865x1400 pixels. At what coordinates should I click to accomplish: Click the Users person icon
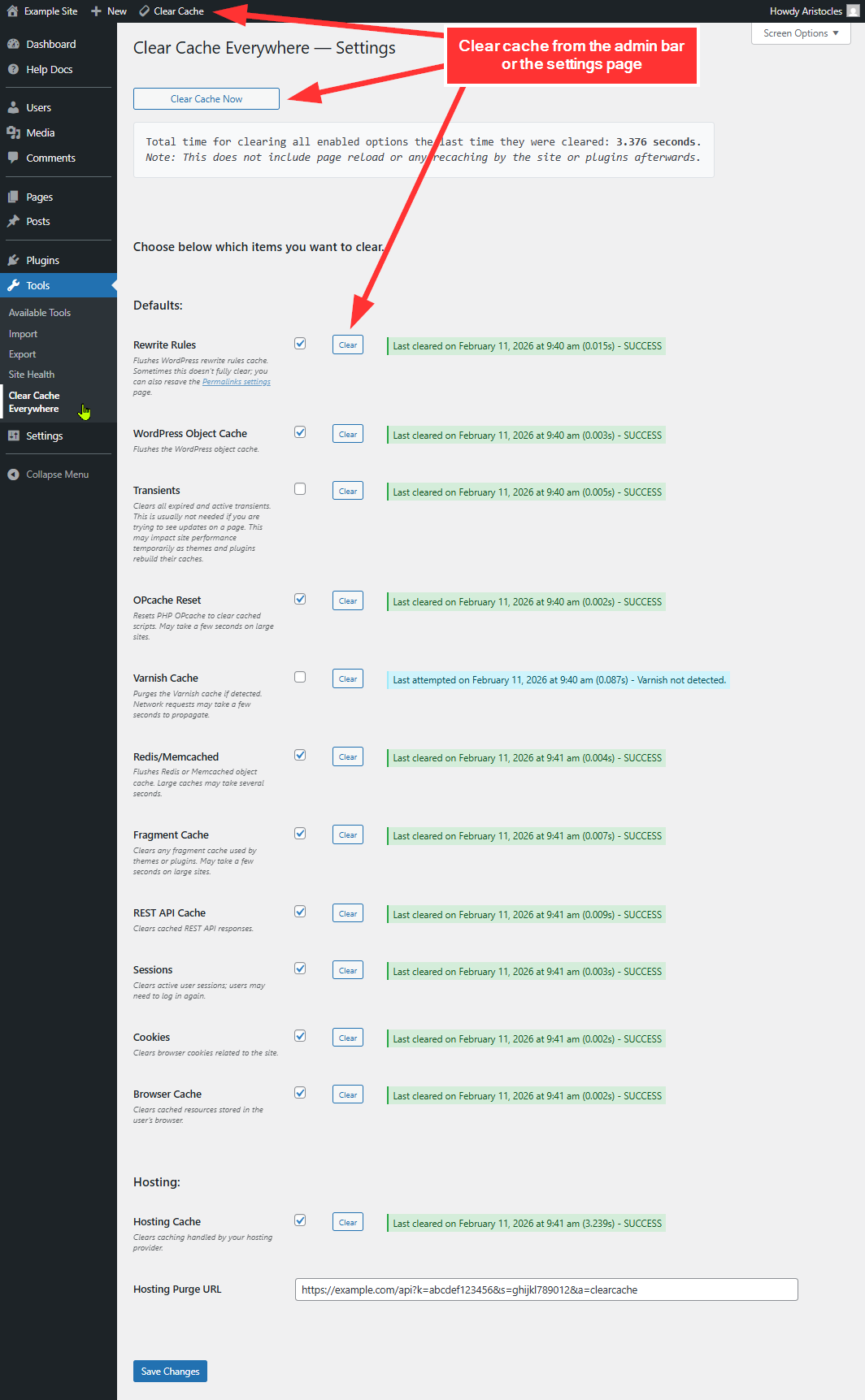(13, 107)
